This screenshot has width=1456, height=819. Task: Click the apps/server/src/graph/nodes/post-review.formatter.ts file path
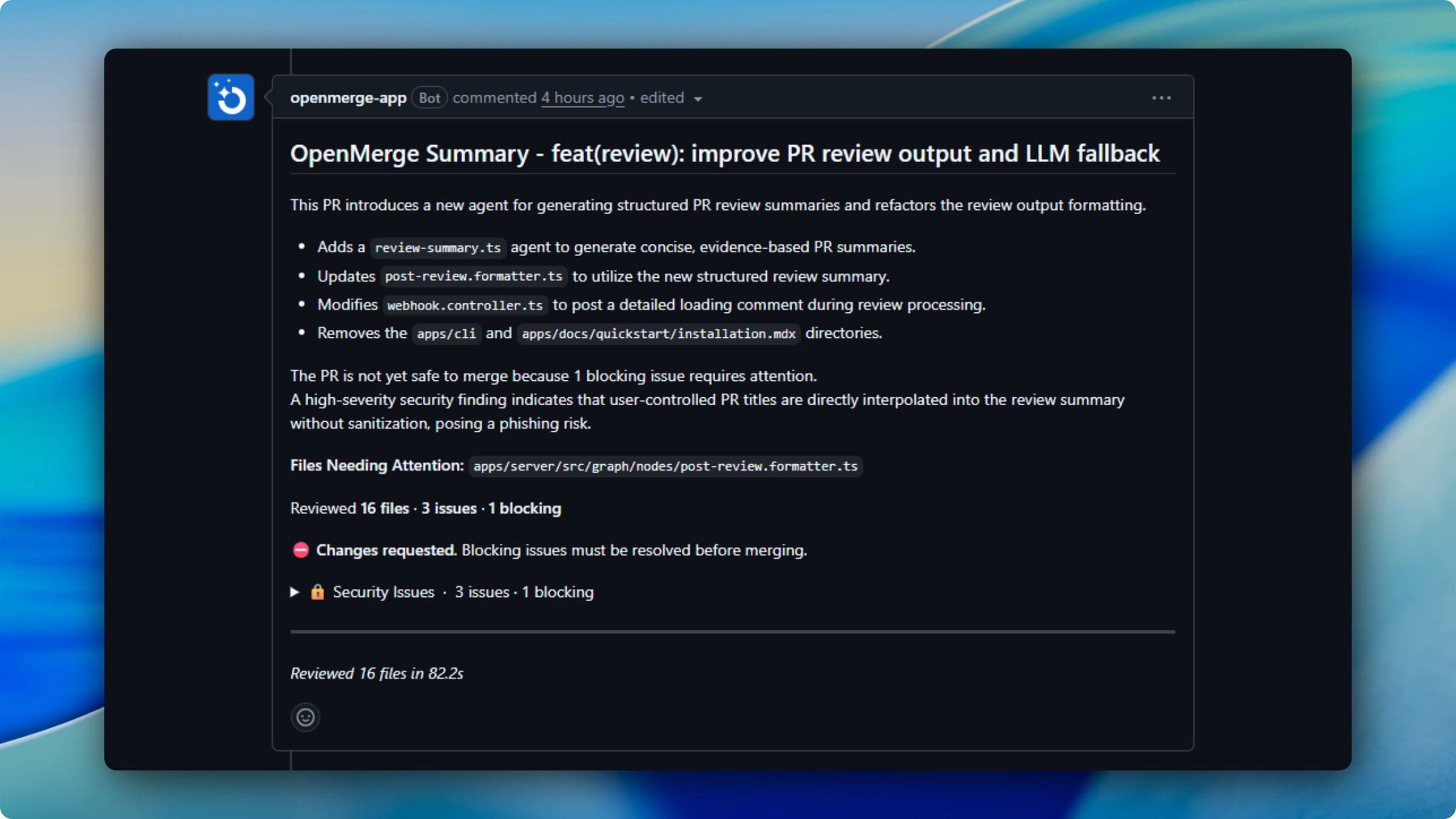(666, 466)
